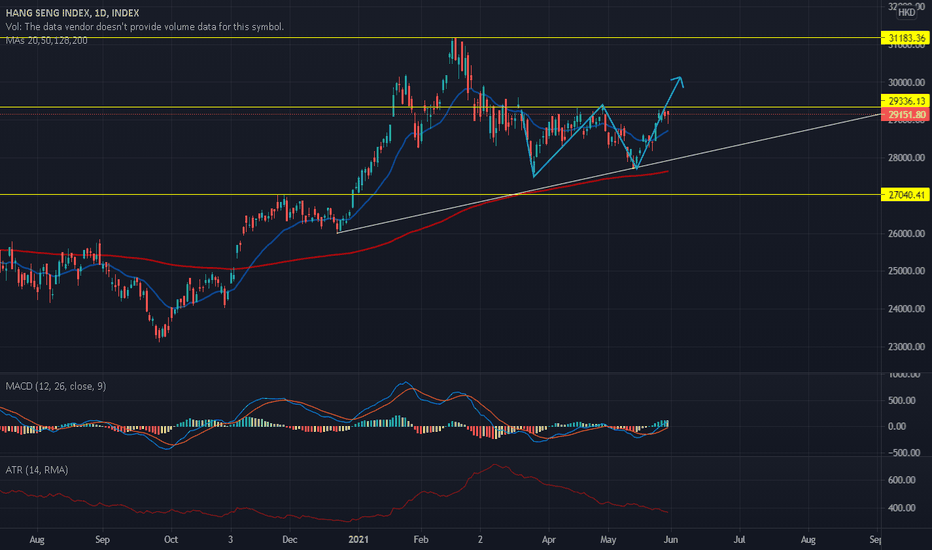The width and height of the screenshot is (932, 550).
Task: Click the 24000.00 price axis tick
Action: click(x=906, y=309)
